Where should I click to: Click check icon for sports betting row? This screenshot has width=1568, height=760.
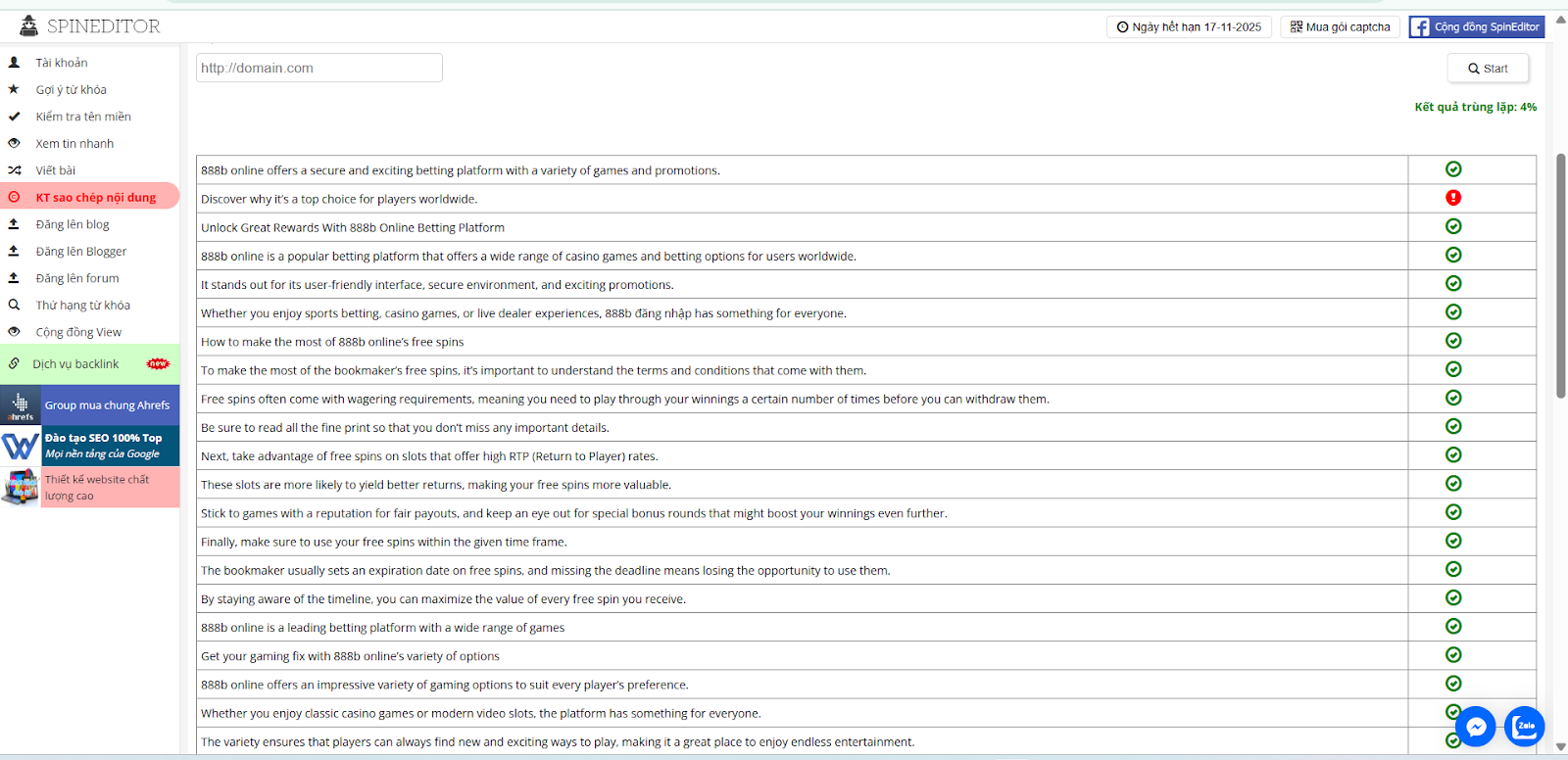[x=1453, y=311]
